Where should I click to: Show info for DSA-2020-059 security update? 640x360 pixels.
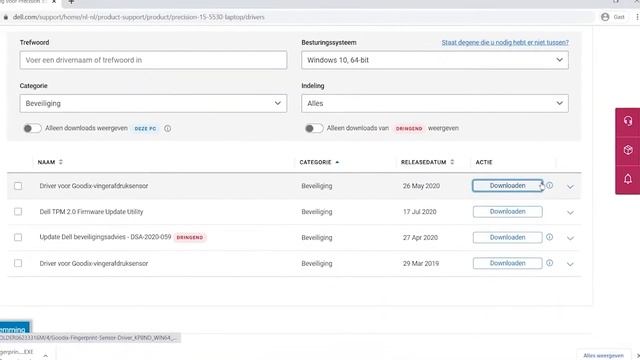pyautogui.click(x=549, y=237)
